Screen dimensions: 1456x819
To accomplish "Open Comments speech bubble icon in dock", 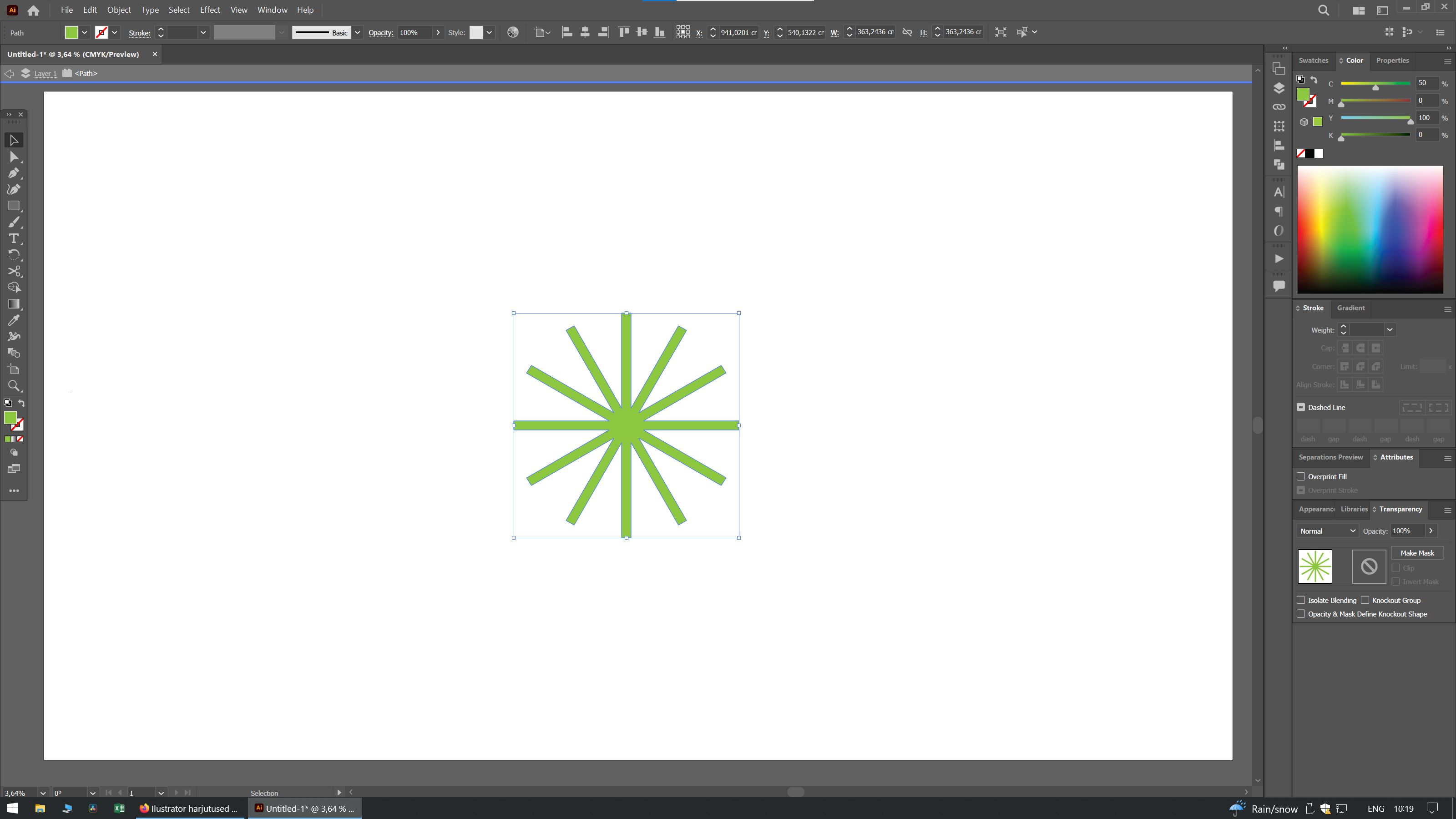I will [x=1279, y=286].
